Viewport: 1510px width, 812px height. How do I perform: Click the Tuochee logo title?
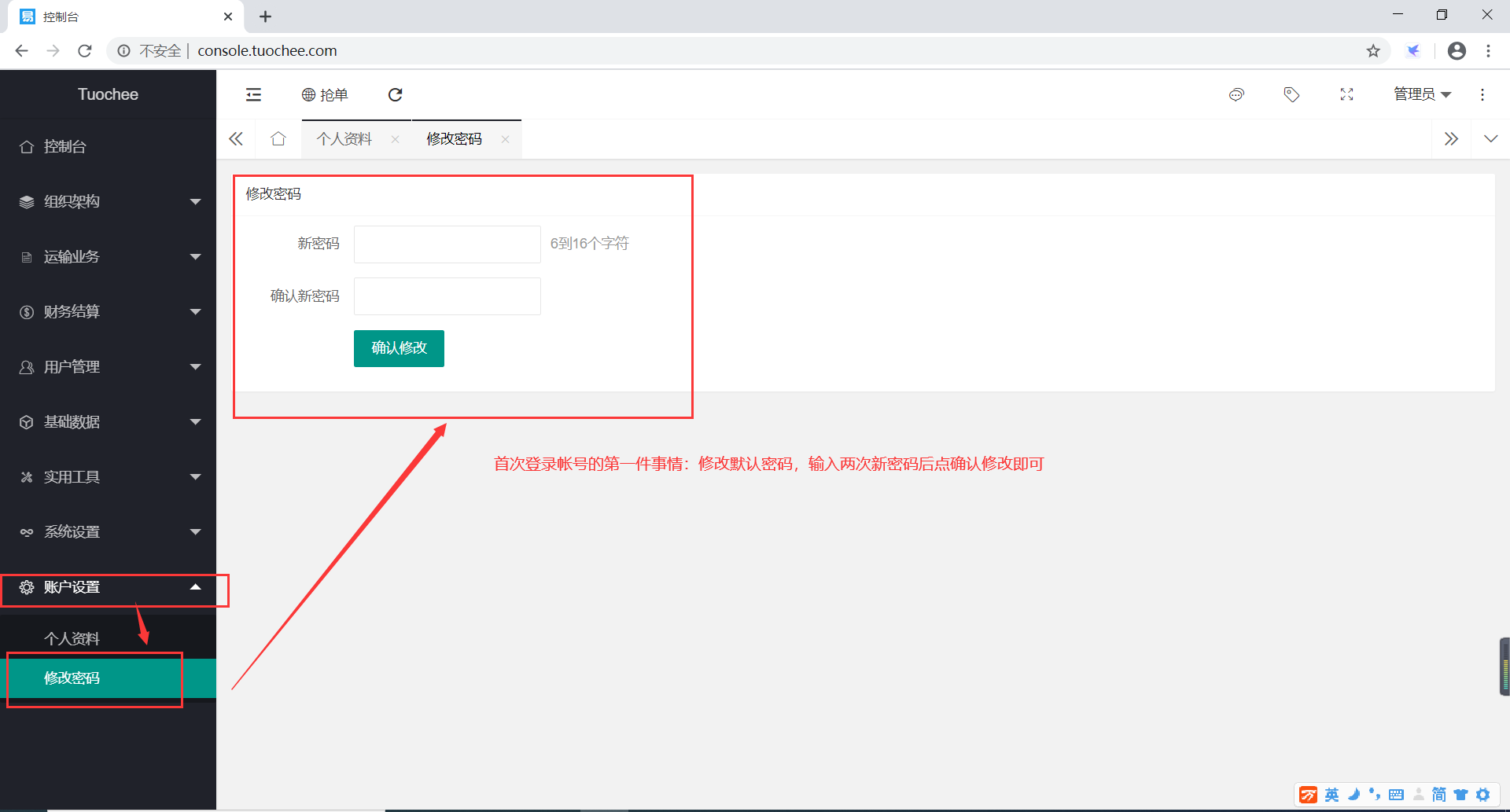[x=108, y=94]
